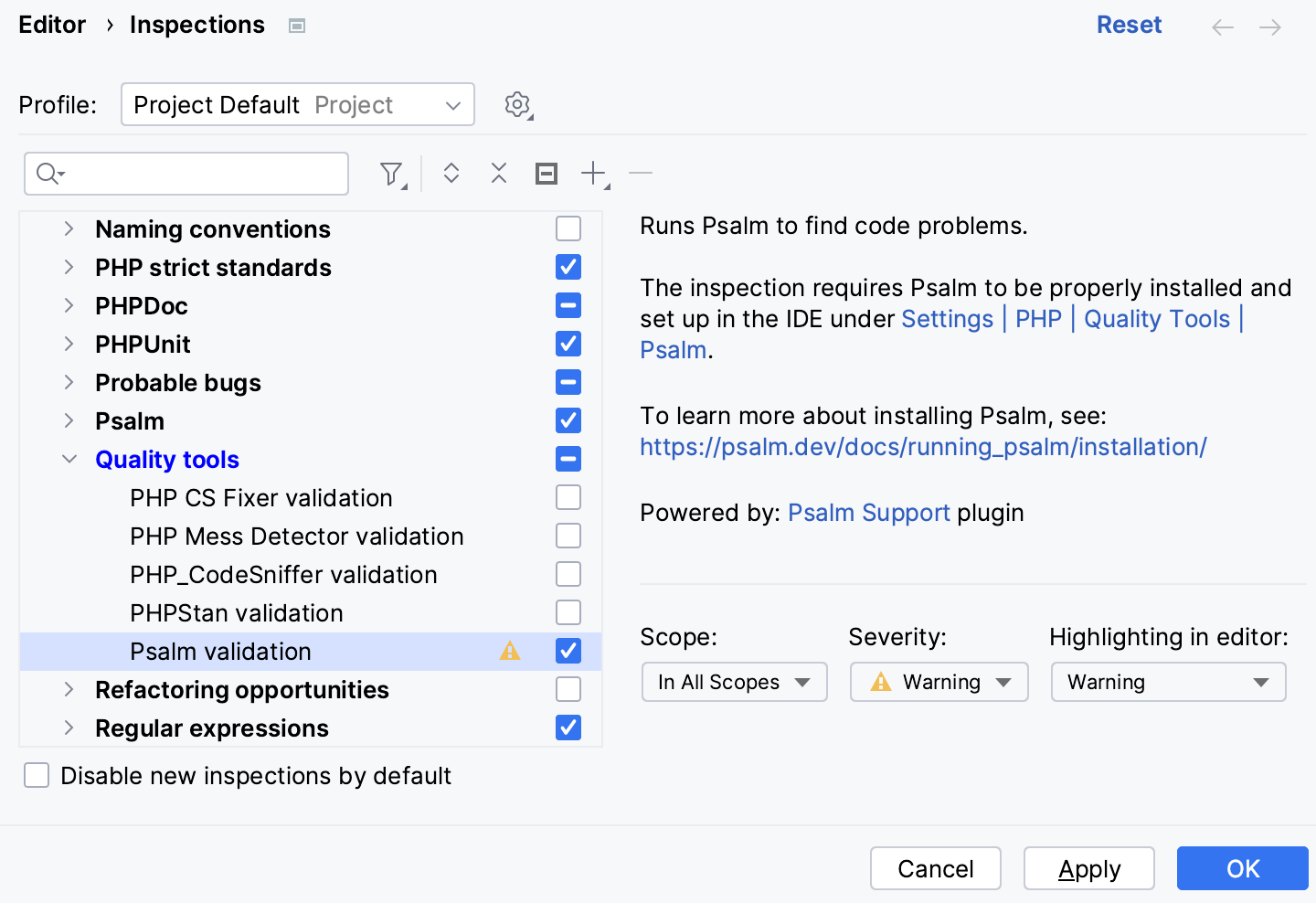Collapse the Quality tools category
This screenshot has width=1316, height=903.
point(69,459)
